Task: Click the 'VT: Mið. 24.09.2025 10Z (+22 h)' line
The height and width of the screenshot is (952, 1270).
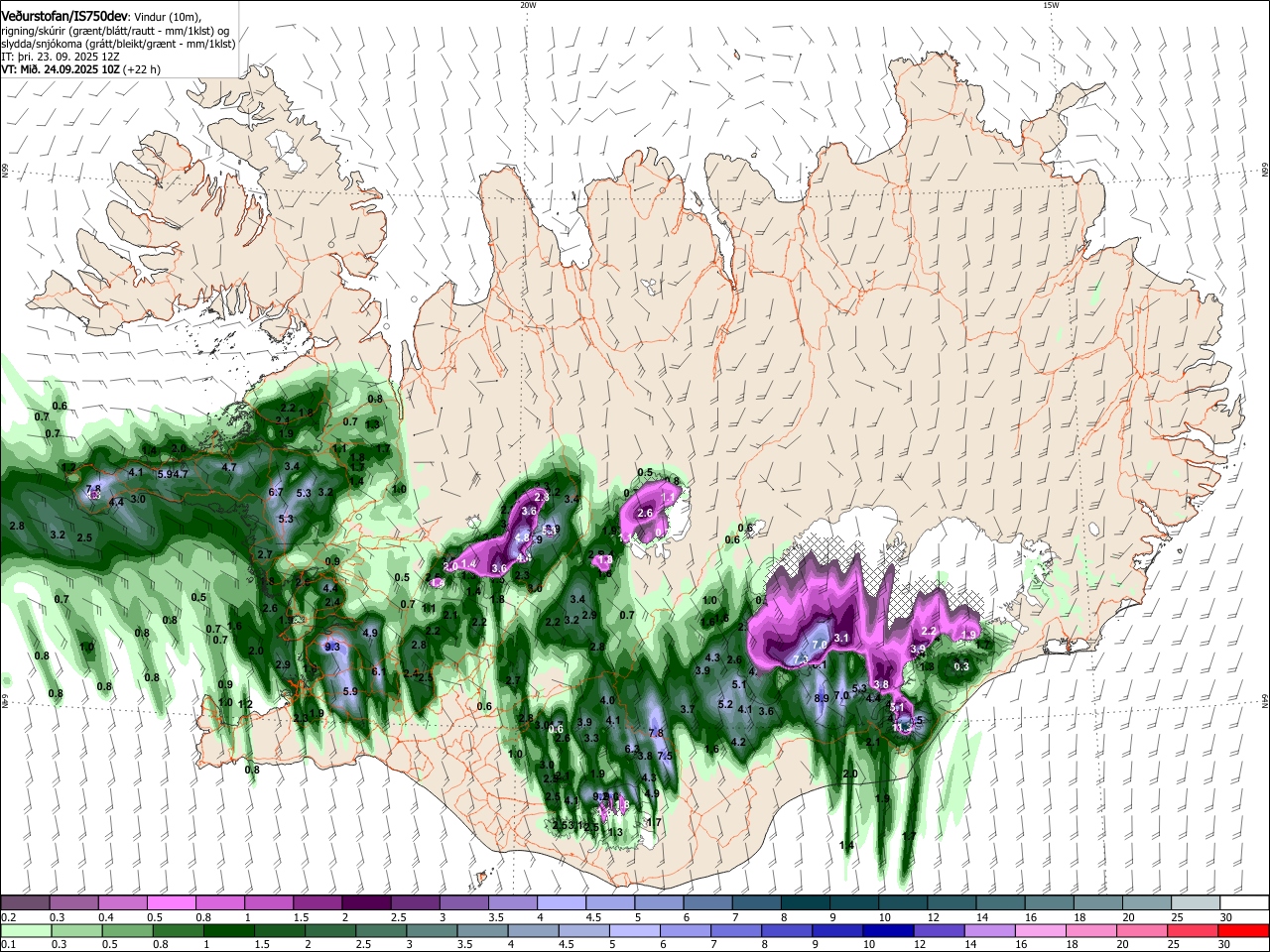Action: click(x=81, y=70)
